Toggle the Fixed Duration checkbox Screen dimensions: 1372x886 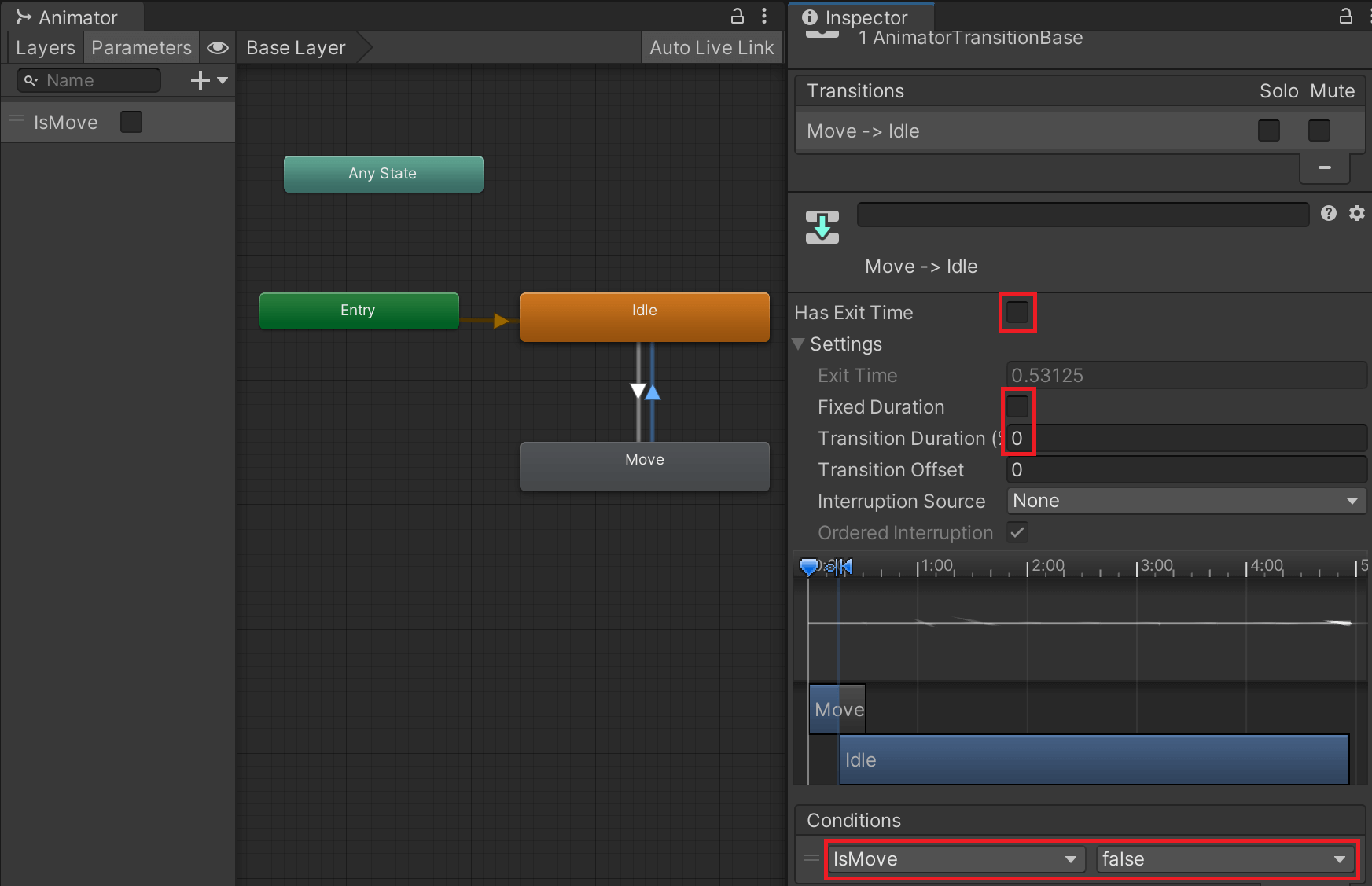point(1017,406)
